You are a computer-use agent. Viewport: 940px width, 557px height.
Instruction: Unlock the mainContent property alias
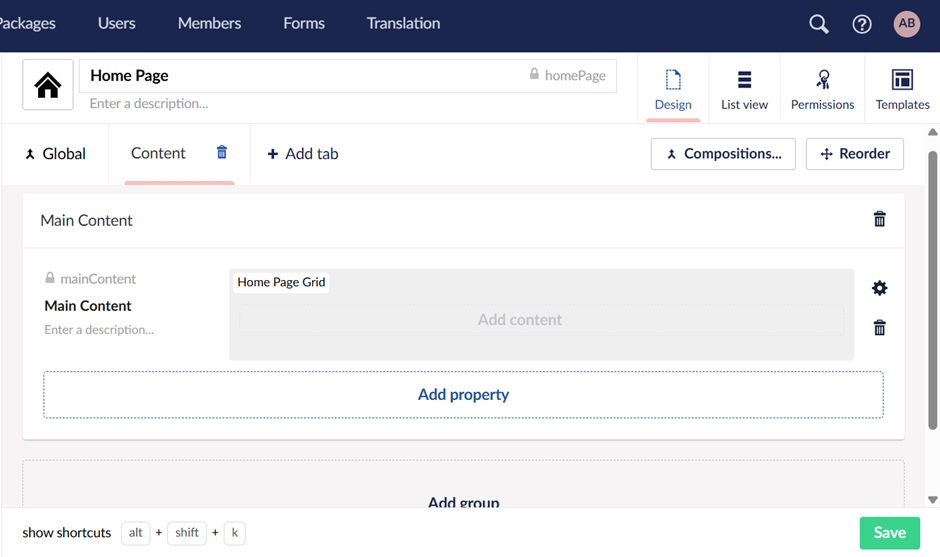point(50,279)
